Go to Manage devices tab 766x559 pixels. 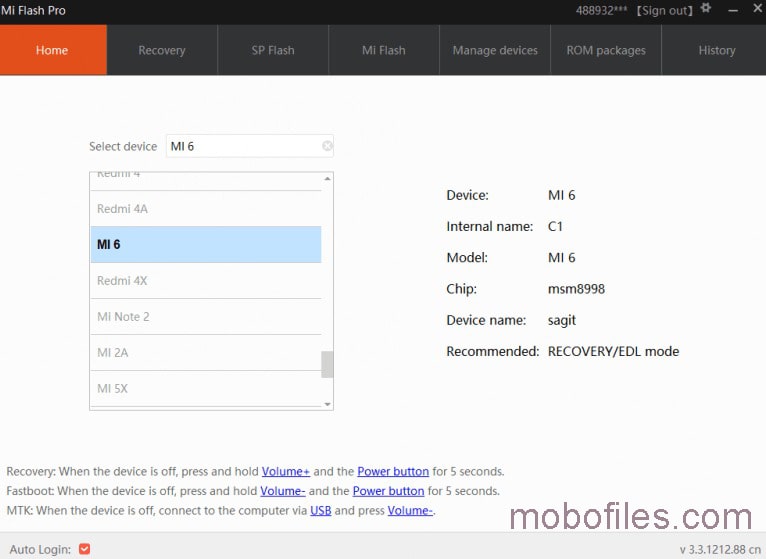[495, 50]
